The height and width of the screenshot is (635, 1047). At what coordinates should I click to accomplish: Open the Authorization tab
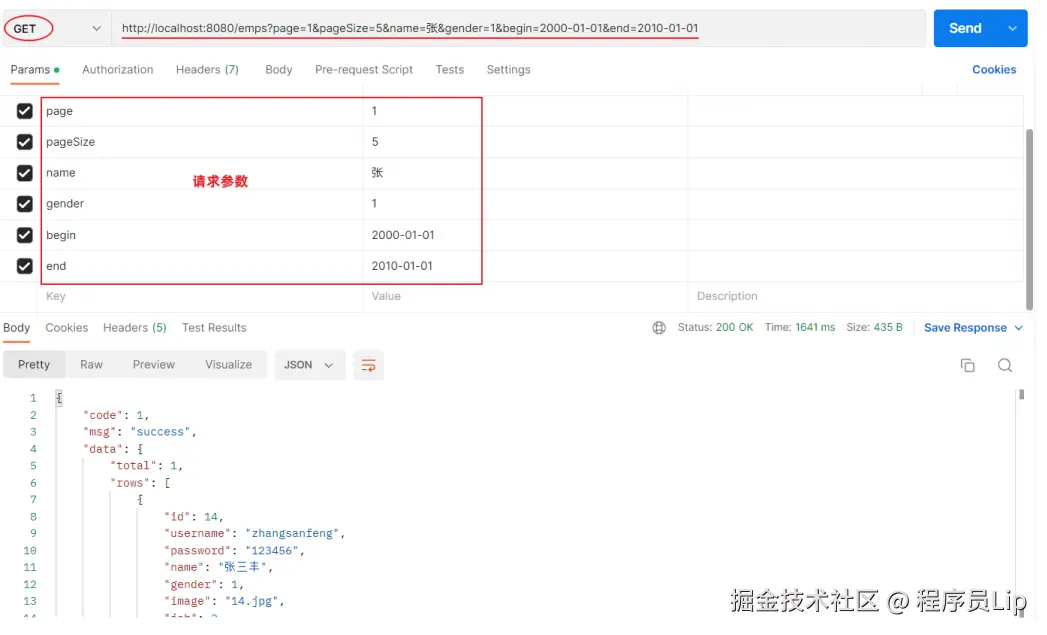tap(118, 69)
